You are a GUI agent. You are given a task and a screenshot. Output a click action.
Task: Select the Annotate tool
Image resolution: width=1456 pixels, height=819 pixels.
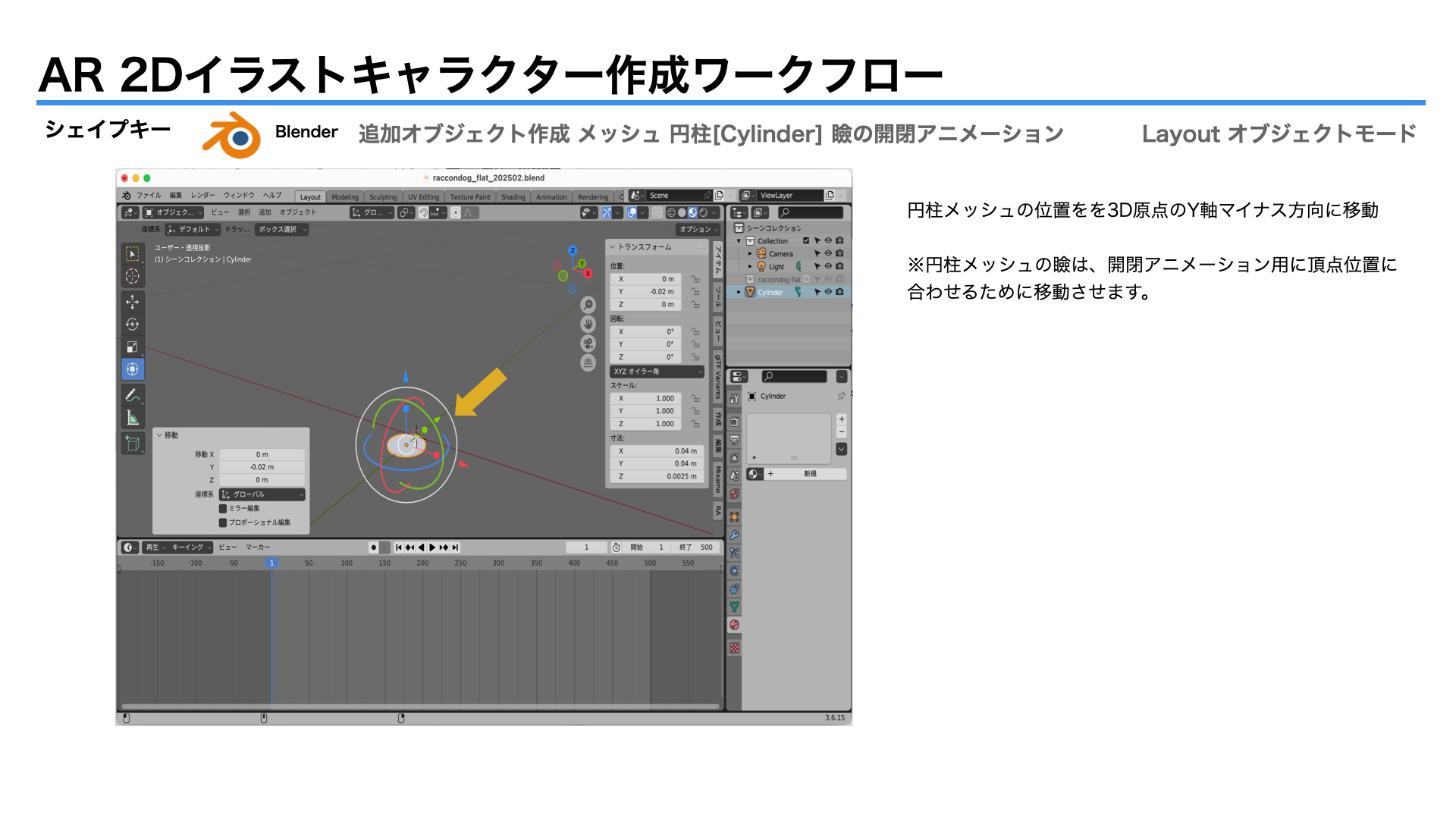[133, 395]
